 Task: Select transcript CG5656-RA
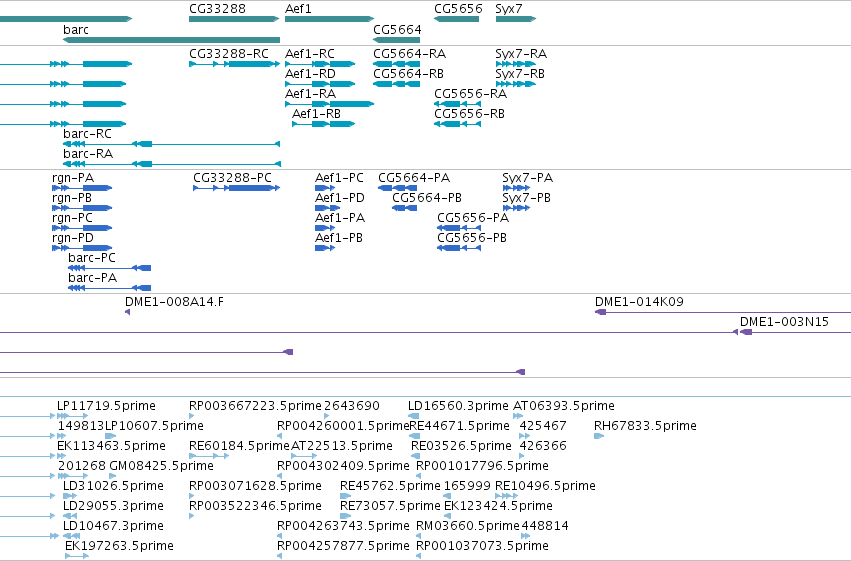[458, 104]
